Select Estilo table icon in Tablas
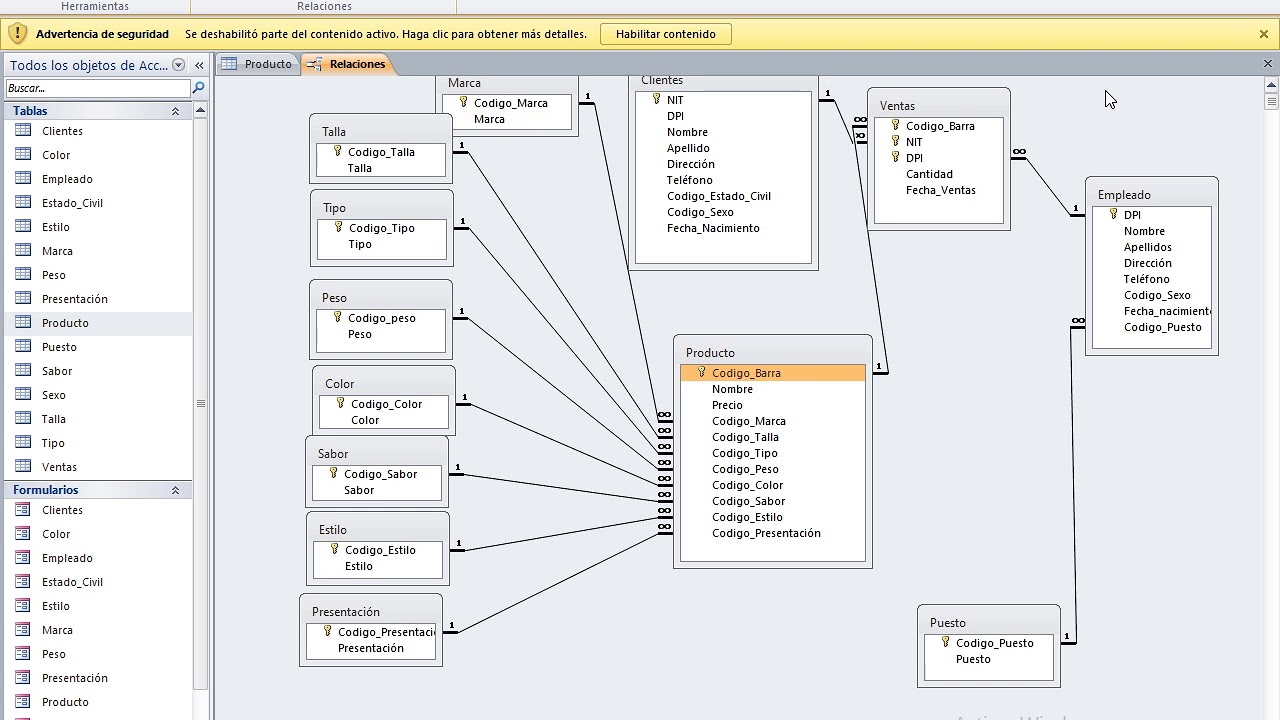Viewport: 1280px width, 720px height. coord(23,227)
